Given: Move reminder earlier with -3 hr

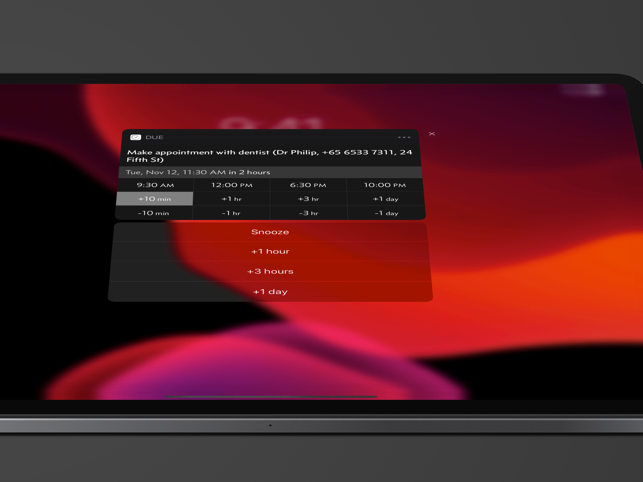Looking at the screenshot, I should coord(309,213).
